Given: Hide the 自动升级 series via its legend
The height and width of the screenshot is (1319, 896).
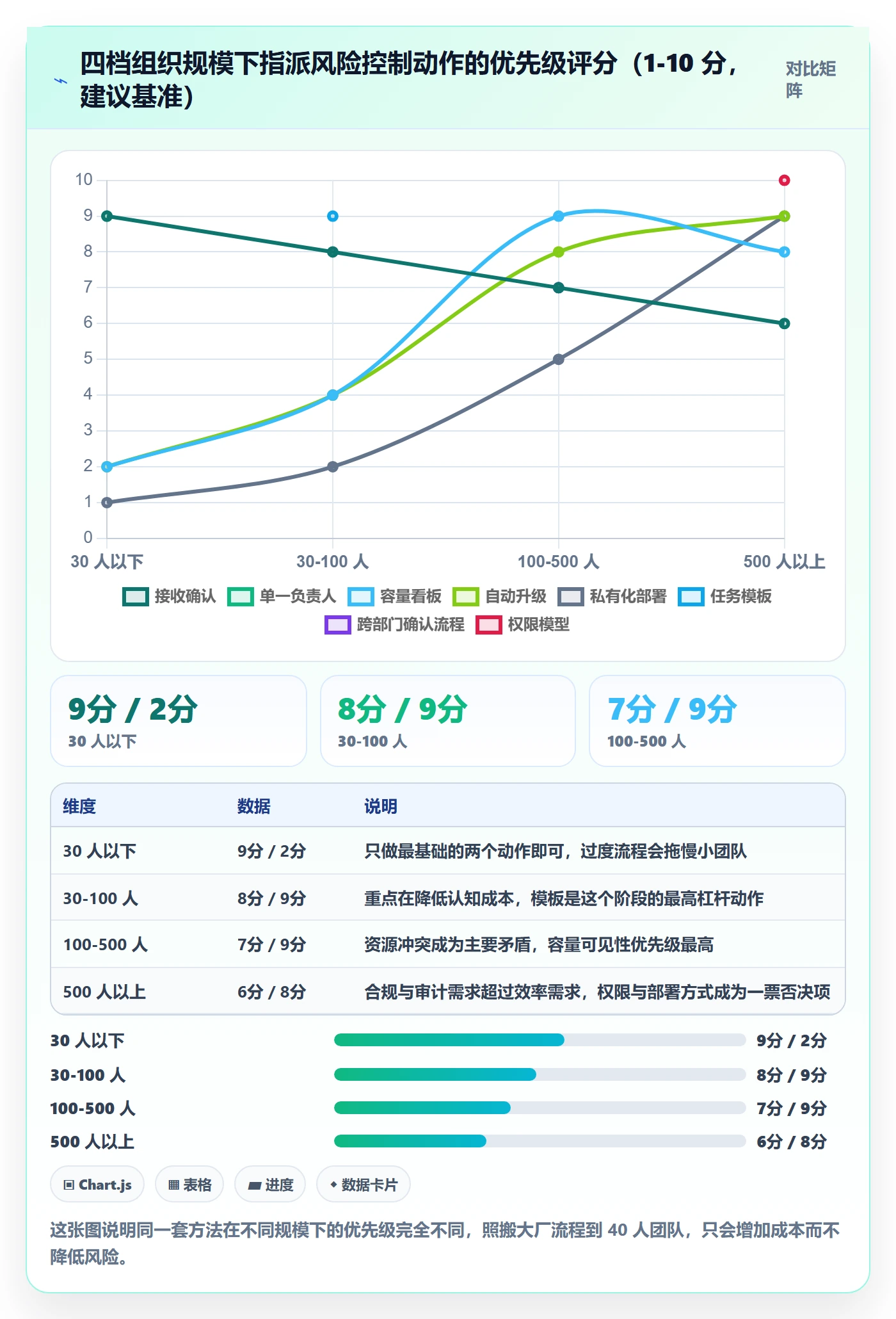Looking at the screenshot, I should tap(499, 596).
